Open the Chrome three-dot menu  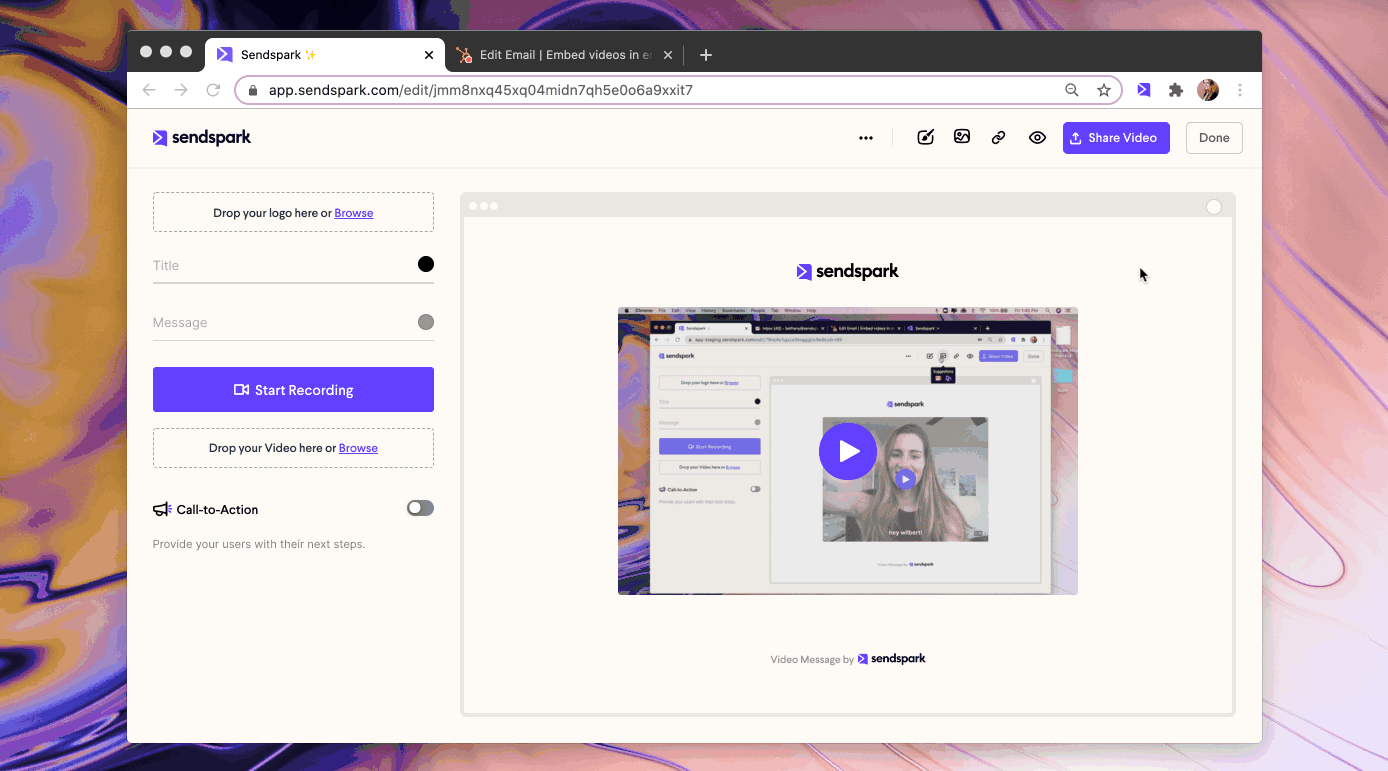click(1240, 90)
